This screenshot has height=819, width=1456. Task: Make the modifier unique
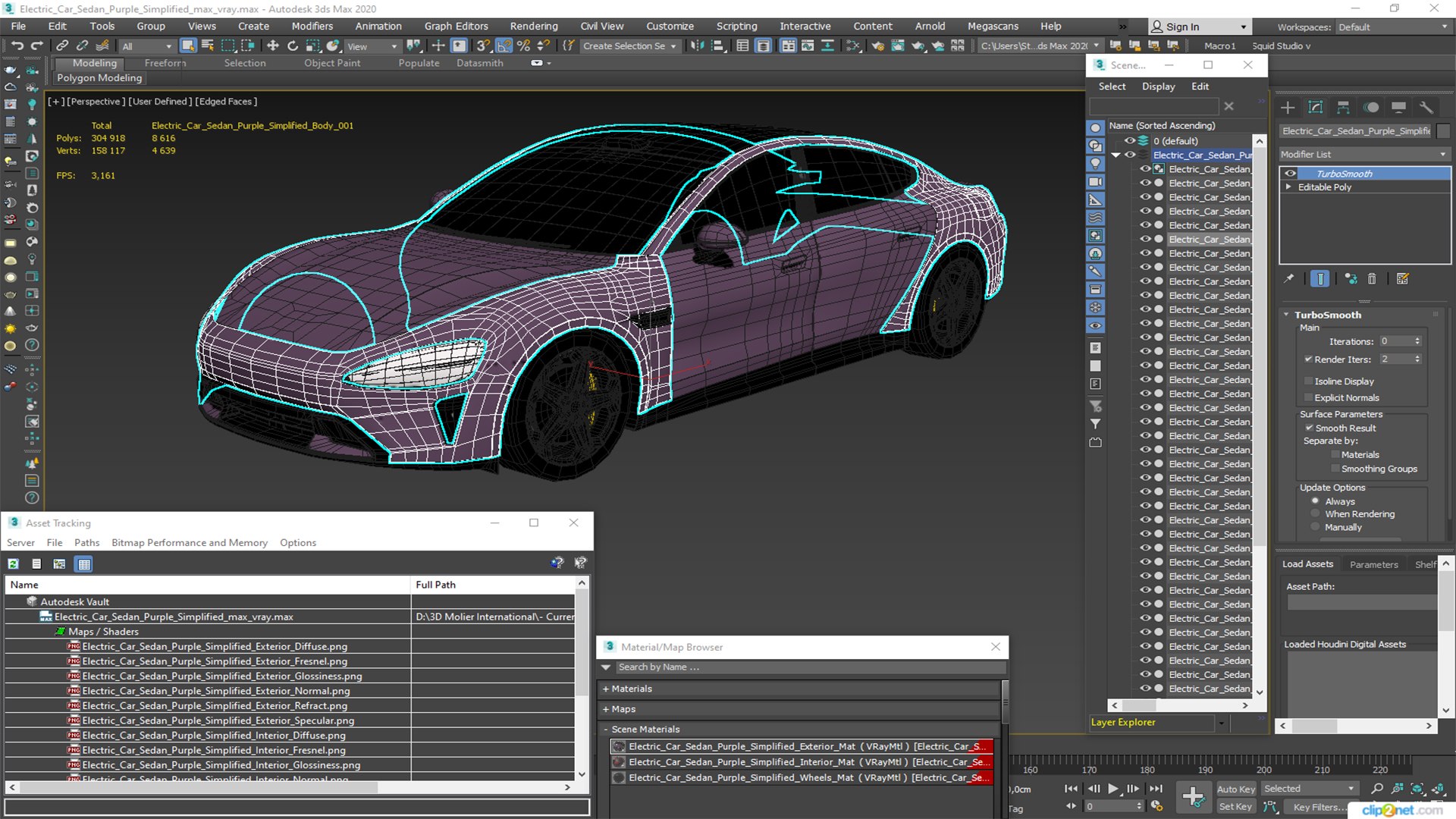click(1351, 279)
